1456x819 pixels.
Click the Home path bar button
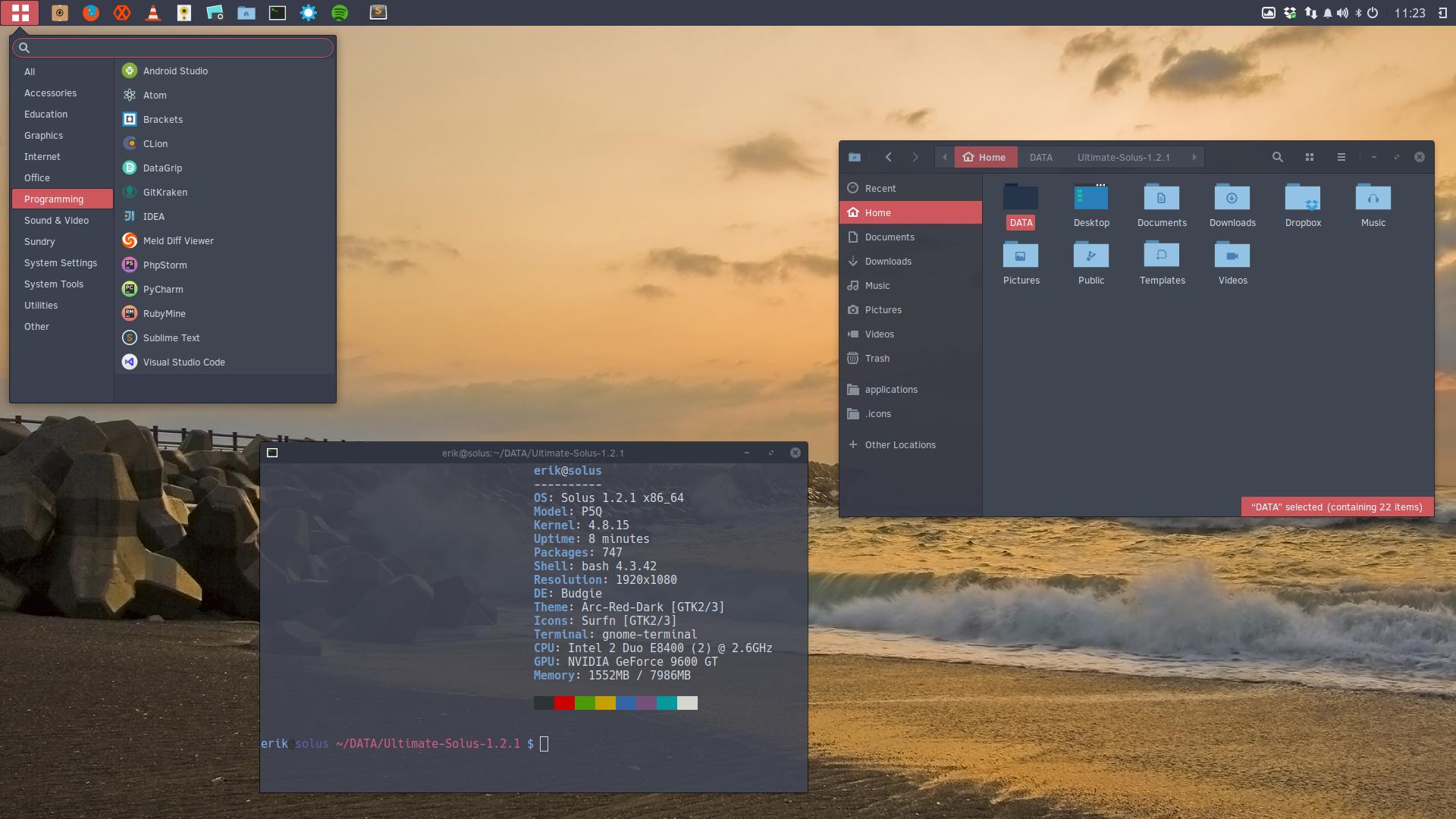tap(985, 157)
